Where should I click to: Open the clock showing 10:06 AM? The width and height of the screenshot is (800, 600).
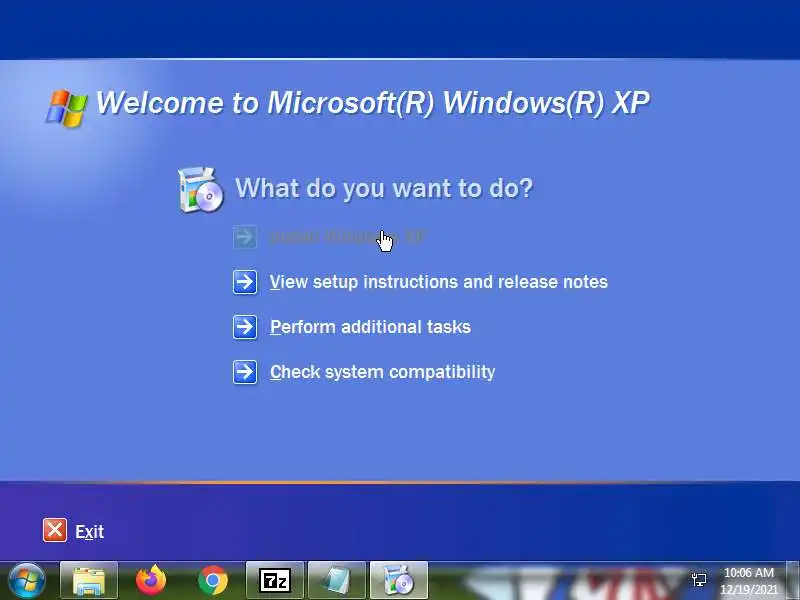pyautogui.click(x=749, y=581)
